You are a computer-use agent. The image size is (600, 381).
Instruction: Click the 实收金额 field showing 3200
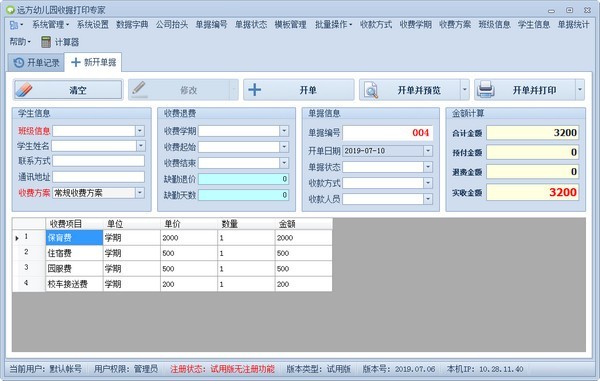(532, 192)
